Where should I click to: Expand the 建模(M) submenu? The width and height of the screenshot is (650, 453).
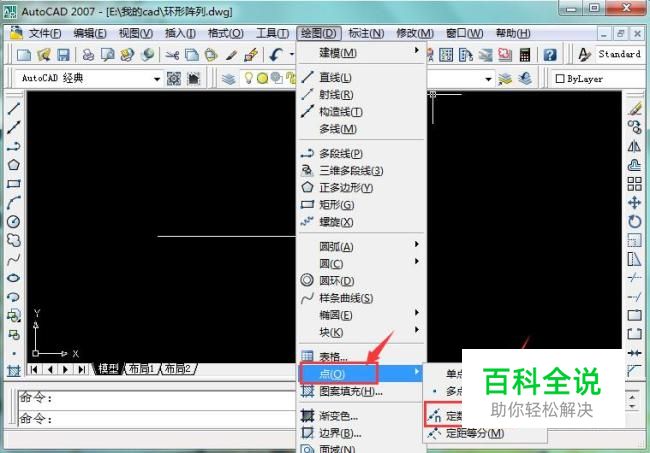pyautogui.click(x=361, y=53)
